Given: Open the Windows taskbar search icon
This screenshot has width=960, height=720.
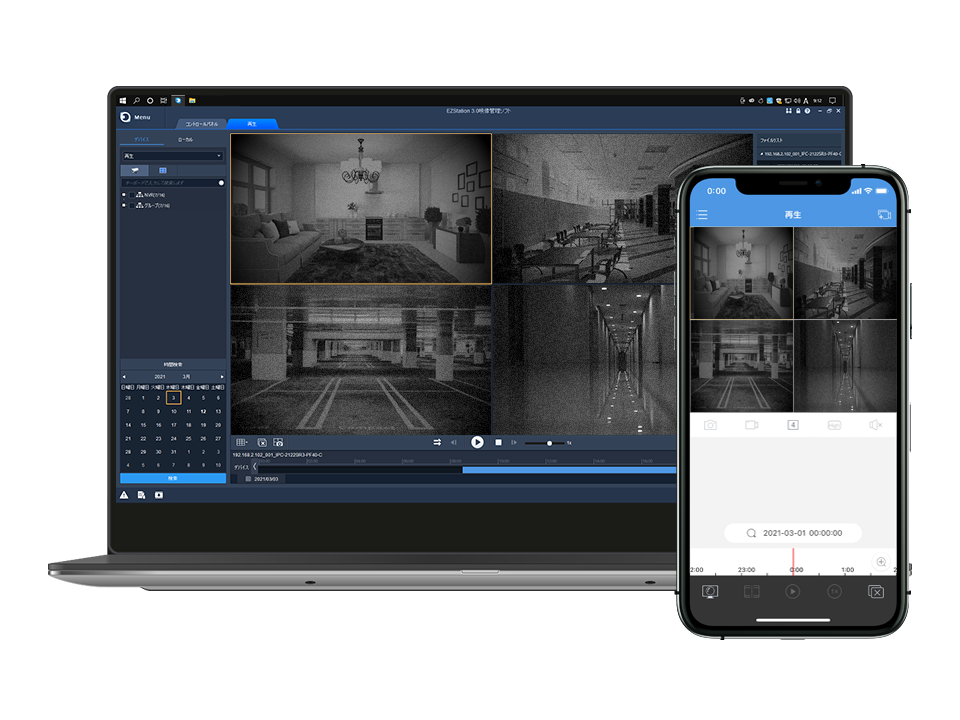Looking at the screenshot, I should 137,100.
